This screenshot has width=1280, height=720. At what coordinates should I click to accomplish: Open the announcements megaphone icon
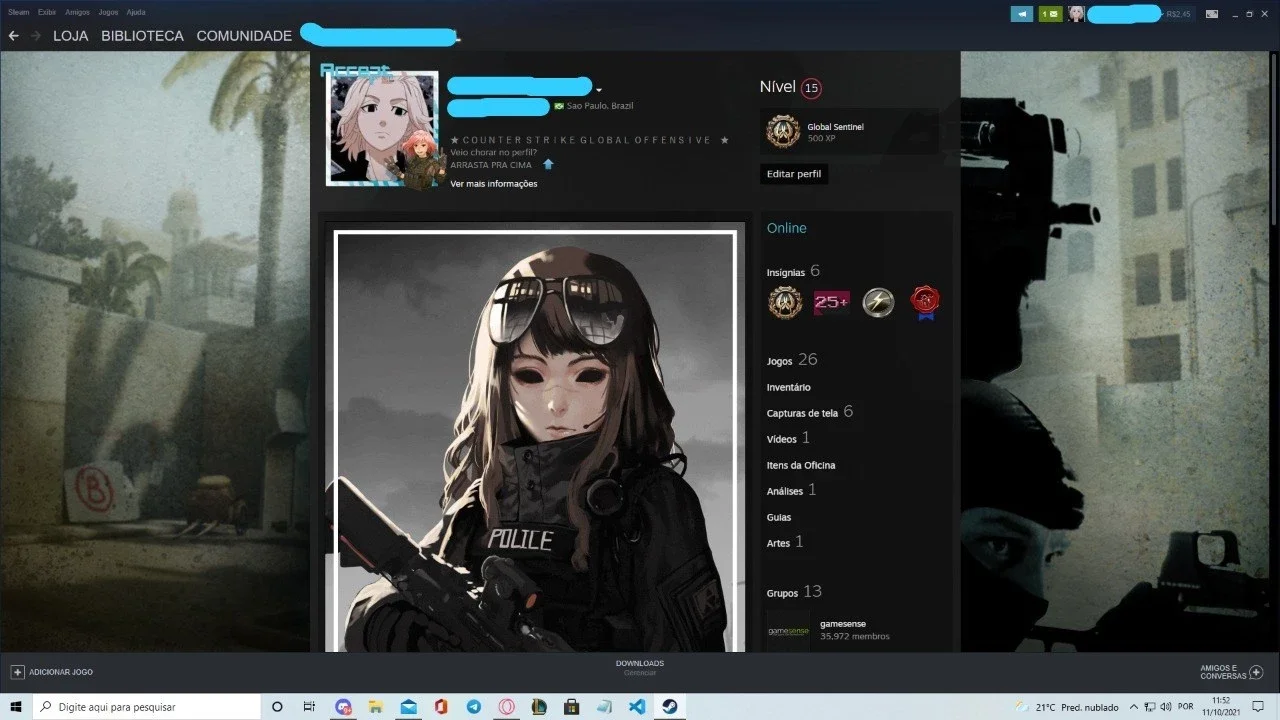tap(1021, 14)
